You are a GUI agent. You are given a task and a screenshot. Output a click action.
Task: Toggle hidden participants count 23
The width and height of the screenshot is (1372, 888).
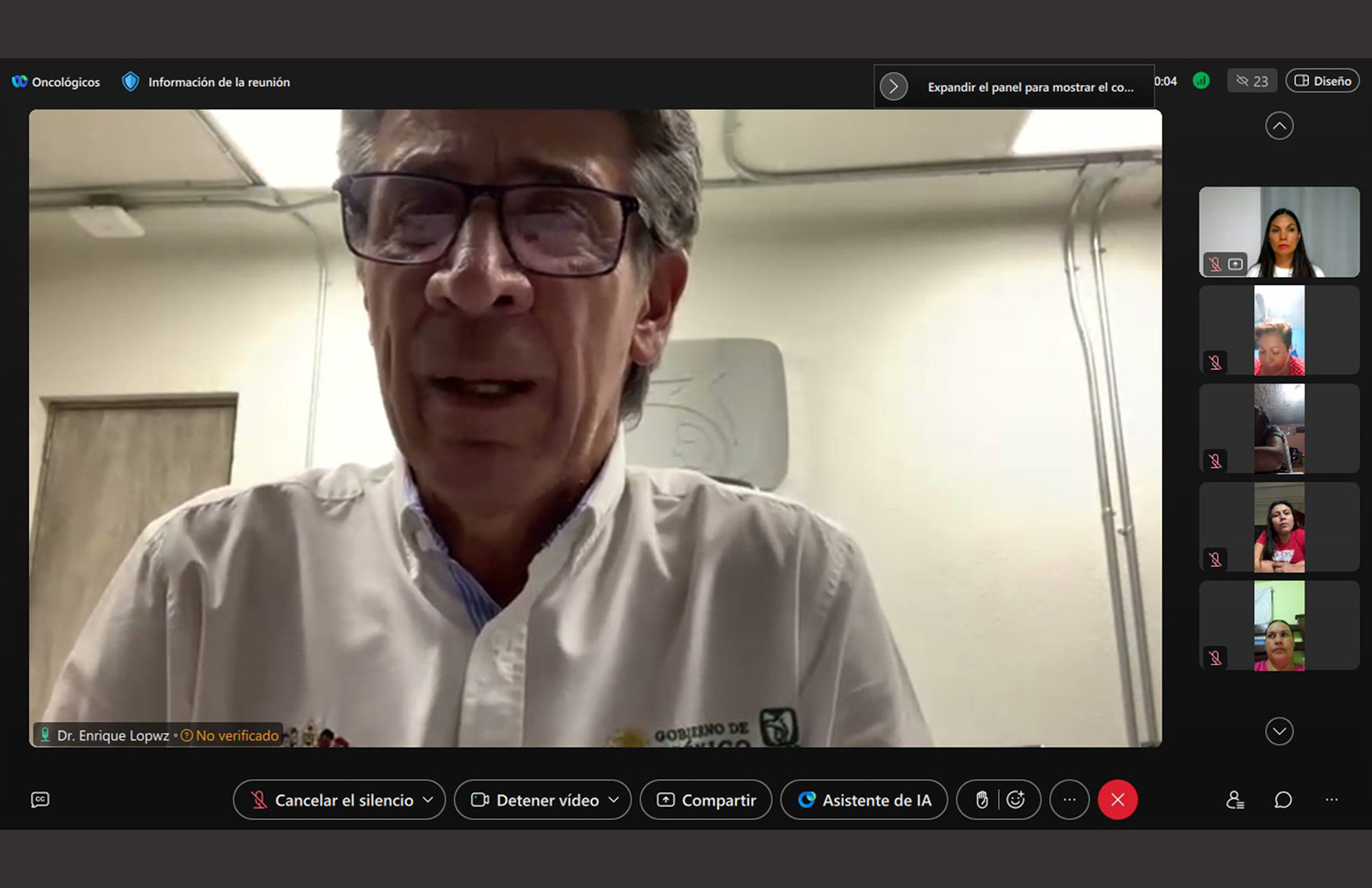tap(1252, 81)
